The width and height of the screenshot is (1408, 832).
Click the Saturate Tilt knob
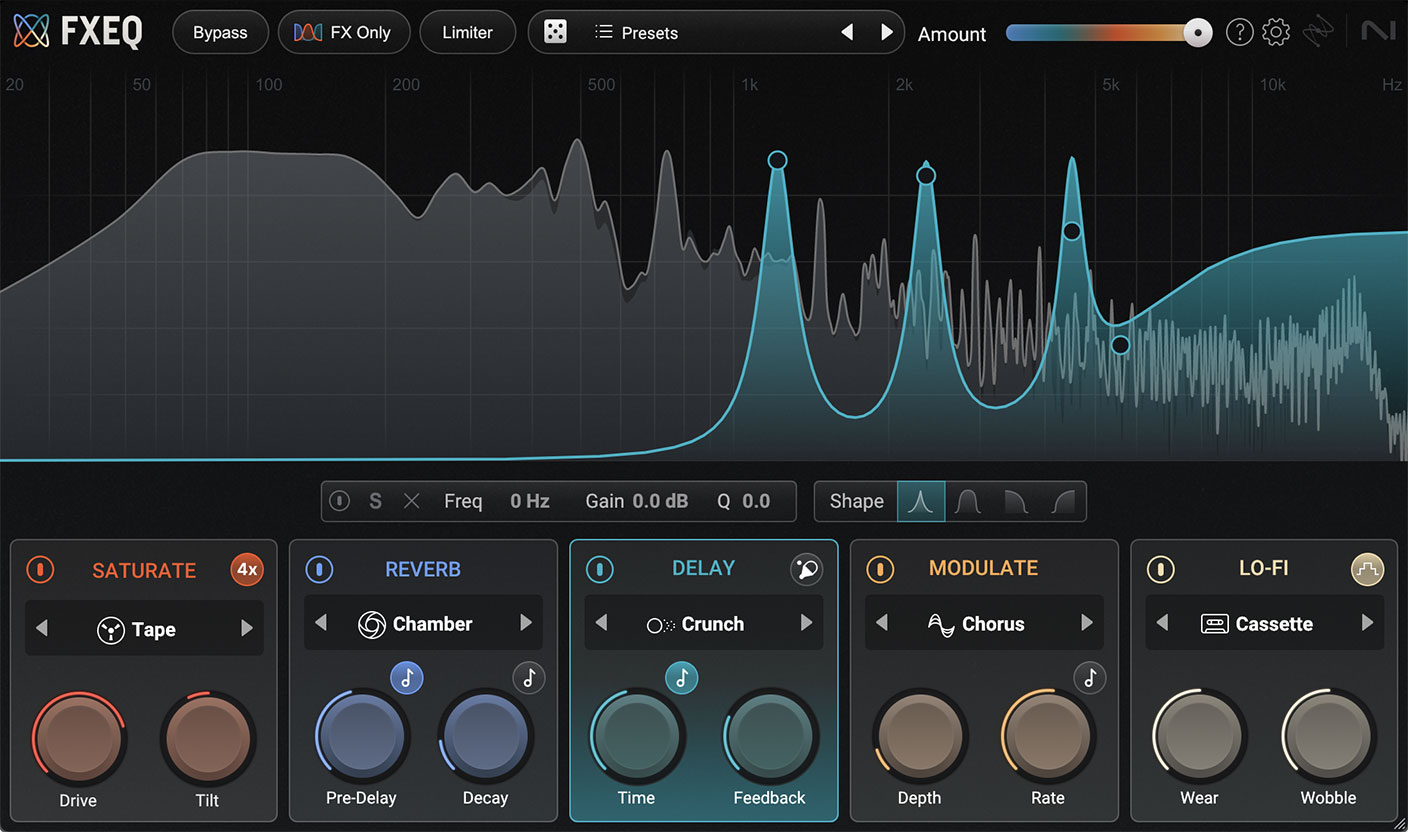(x=207, y=738)
